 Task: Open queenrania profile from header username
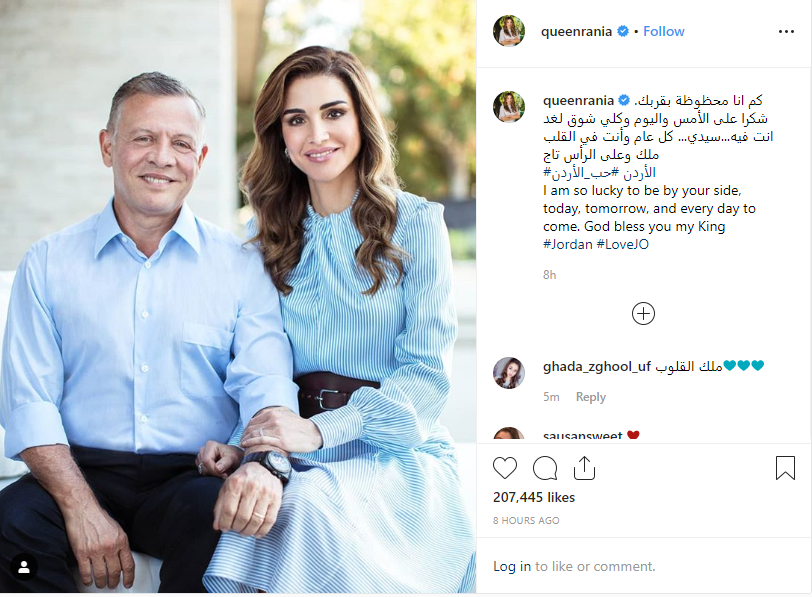pos(576,32)
